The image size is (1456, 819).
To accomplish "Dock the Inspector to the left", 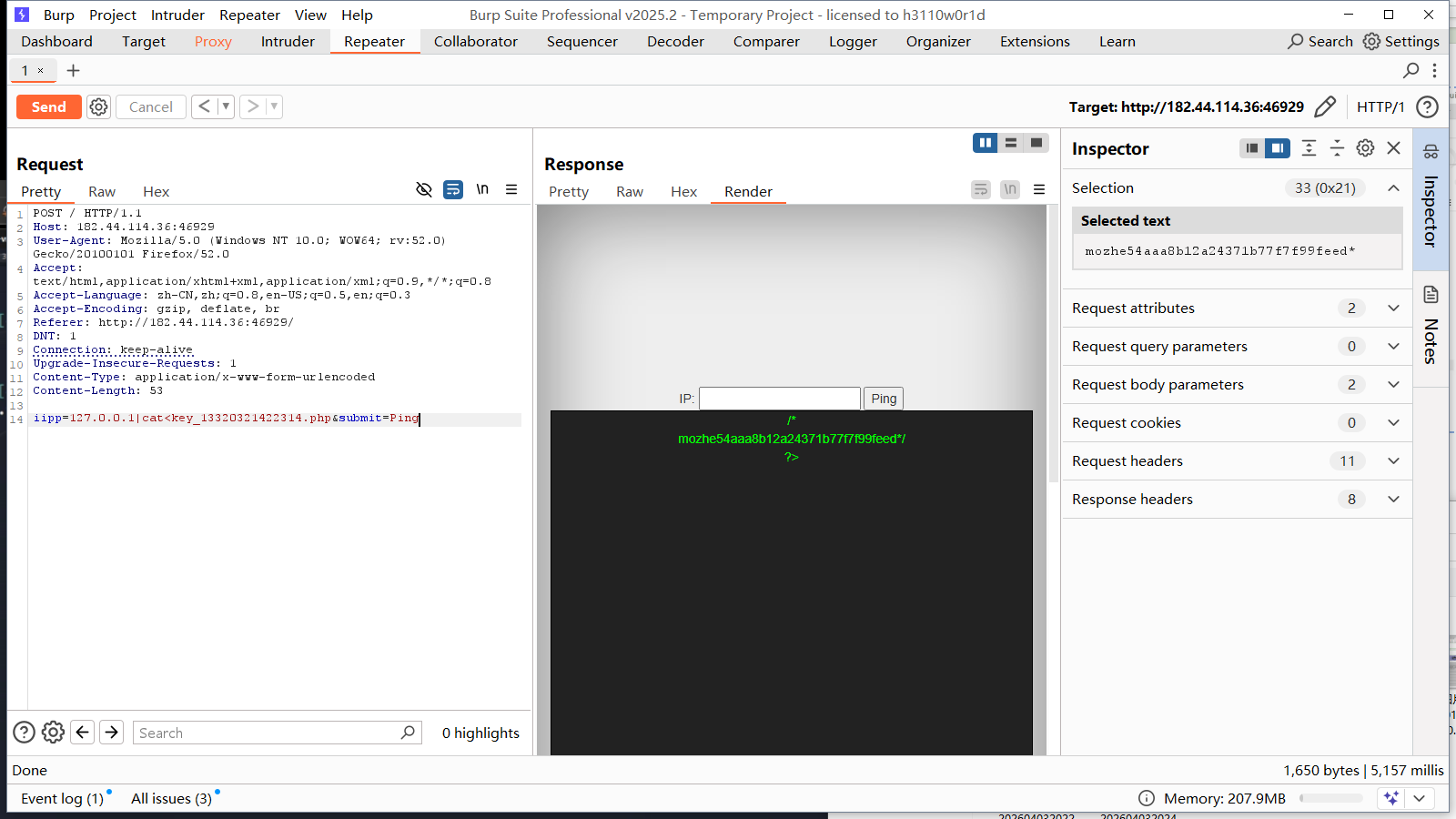I will [1252, 148].
